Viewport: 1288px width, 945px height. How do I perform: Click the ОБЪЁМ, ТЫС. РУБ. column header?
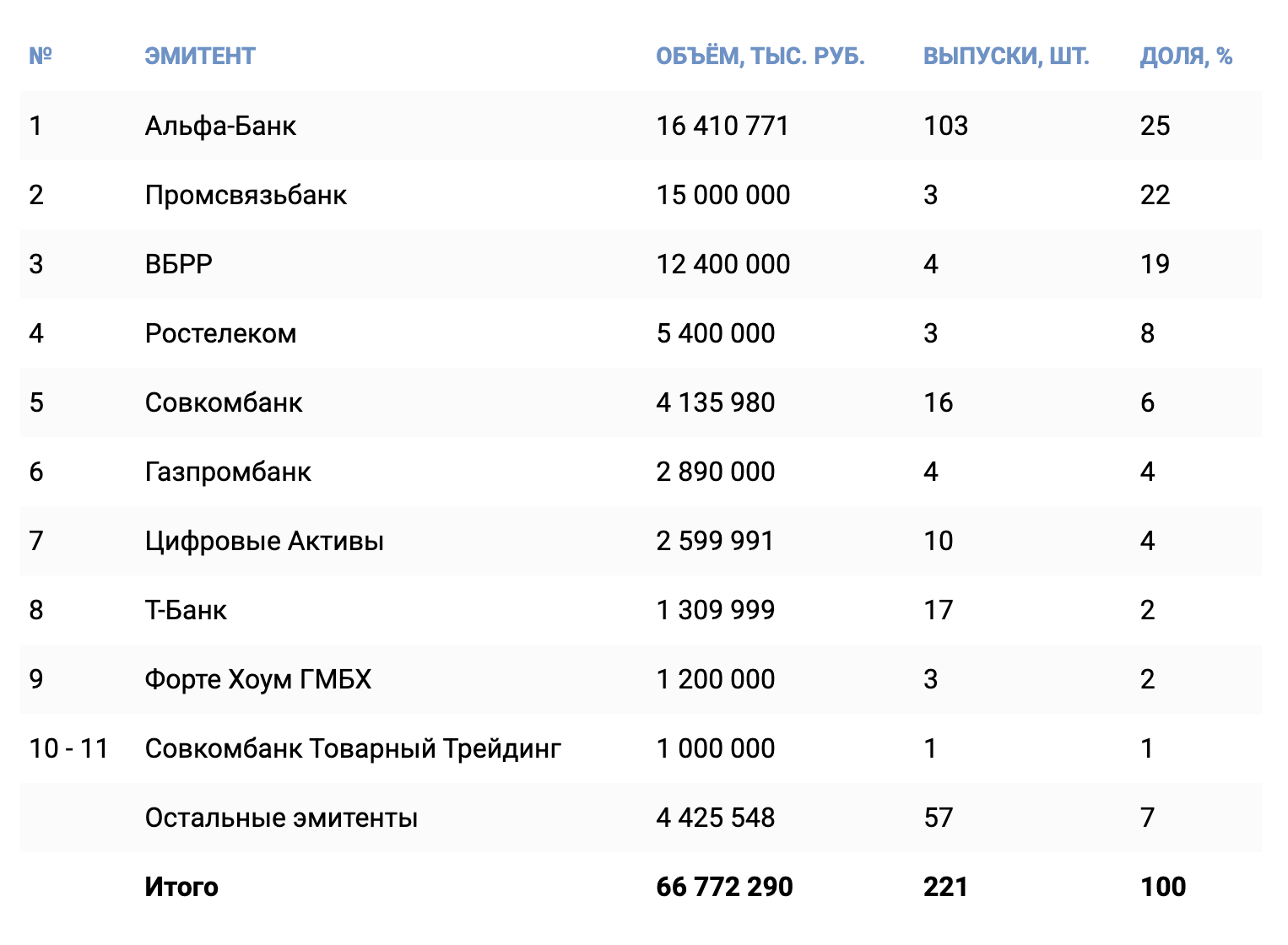pos(760,57)
